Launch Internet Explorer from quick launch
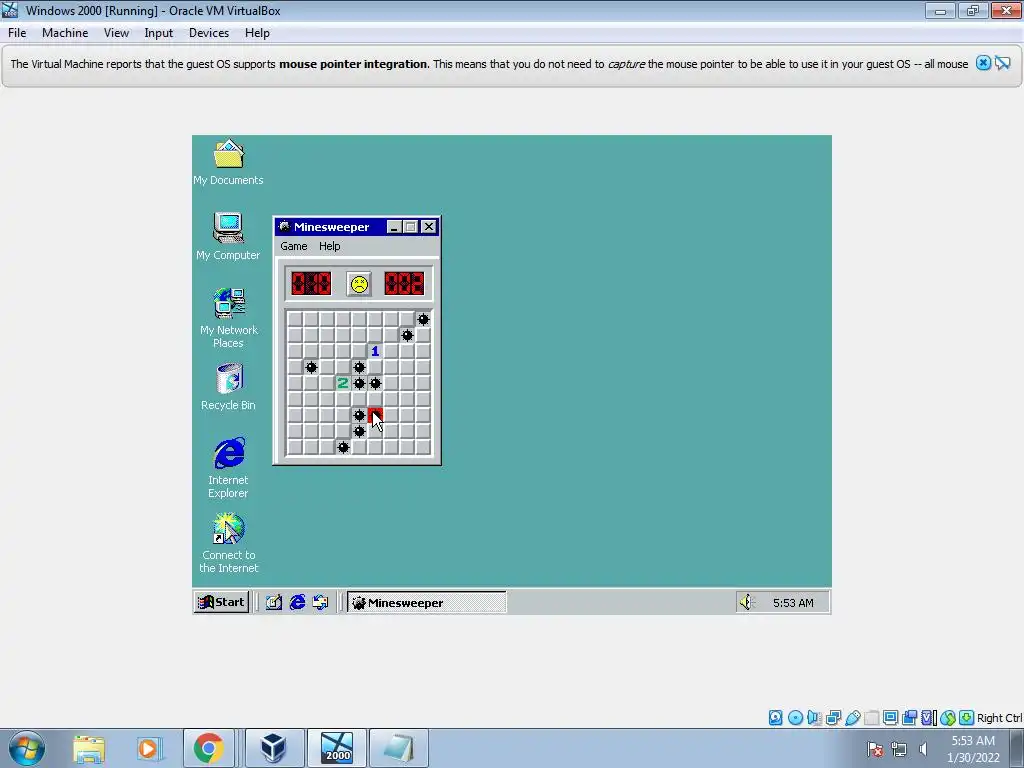Viewport: 1024px width, 768px height. click(x=297, y=602)
